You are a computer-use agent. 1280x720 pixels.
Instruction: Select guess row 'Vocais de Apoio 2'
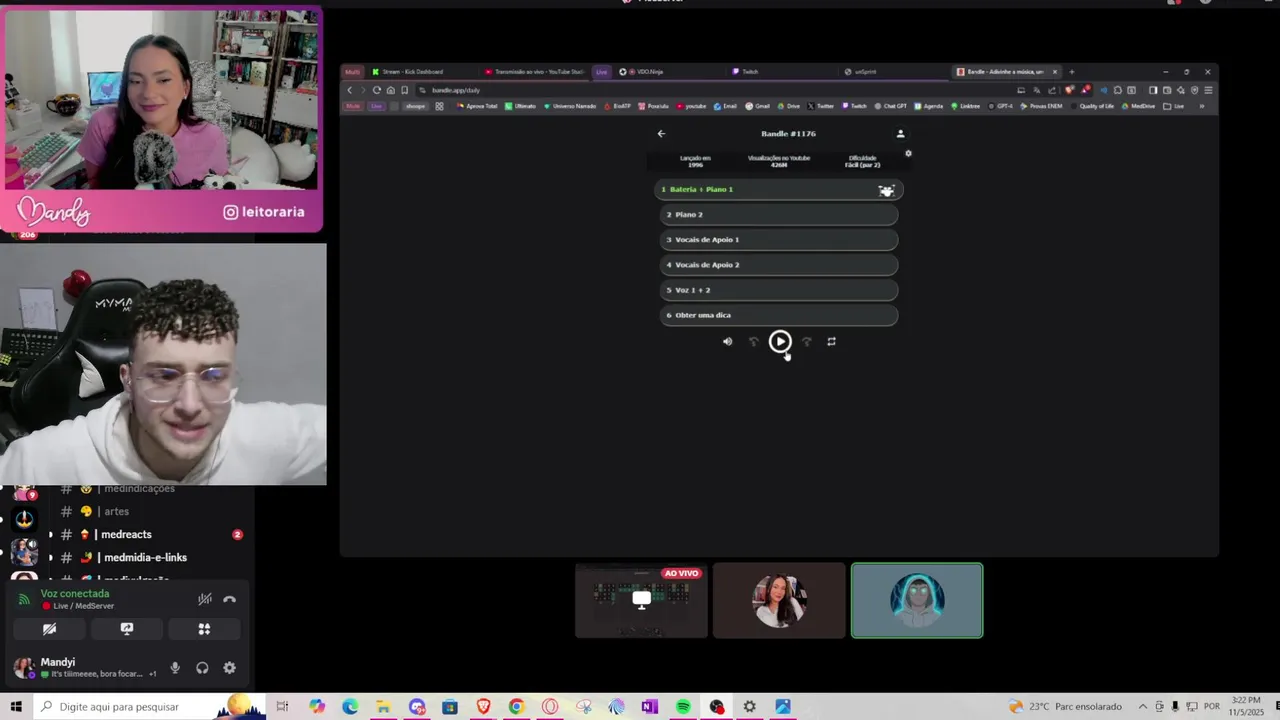pos(779,264)
